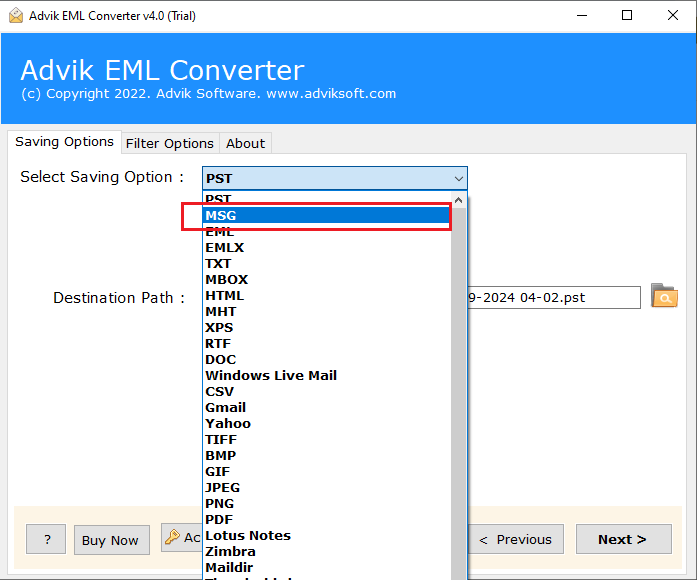The image size is (697, 580).
Task: Select TXT in the format list
Action: pyautogui.click(x=327, y=264)
